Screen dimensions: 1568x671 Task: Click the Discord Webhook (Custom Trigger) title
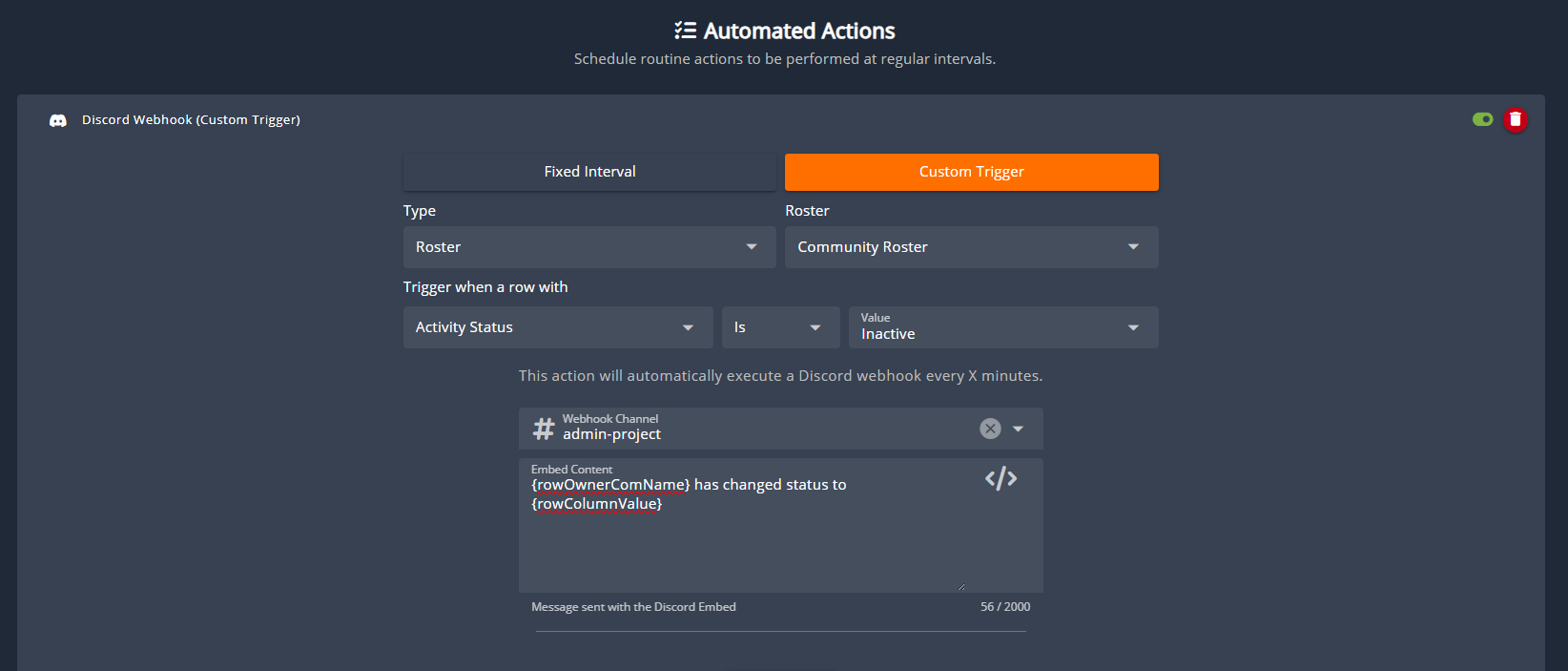click(x=191, y=120)
